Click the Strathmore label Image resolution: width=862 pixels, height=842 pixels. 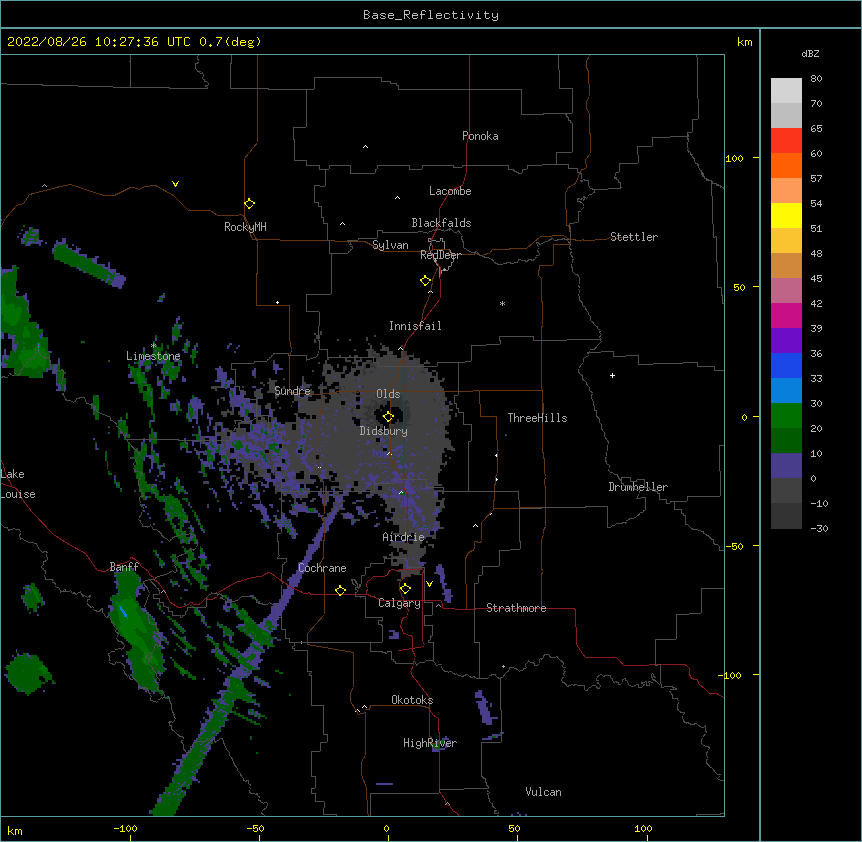516,608
